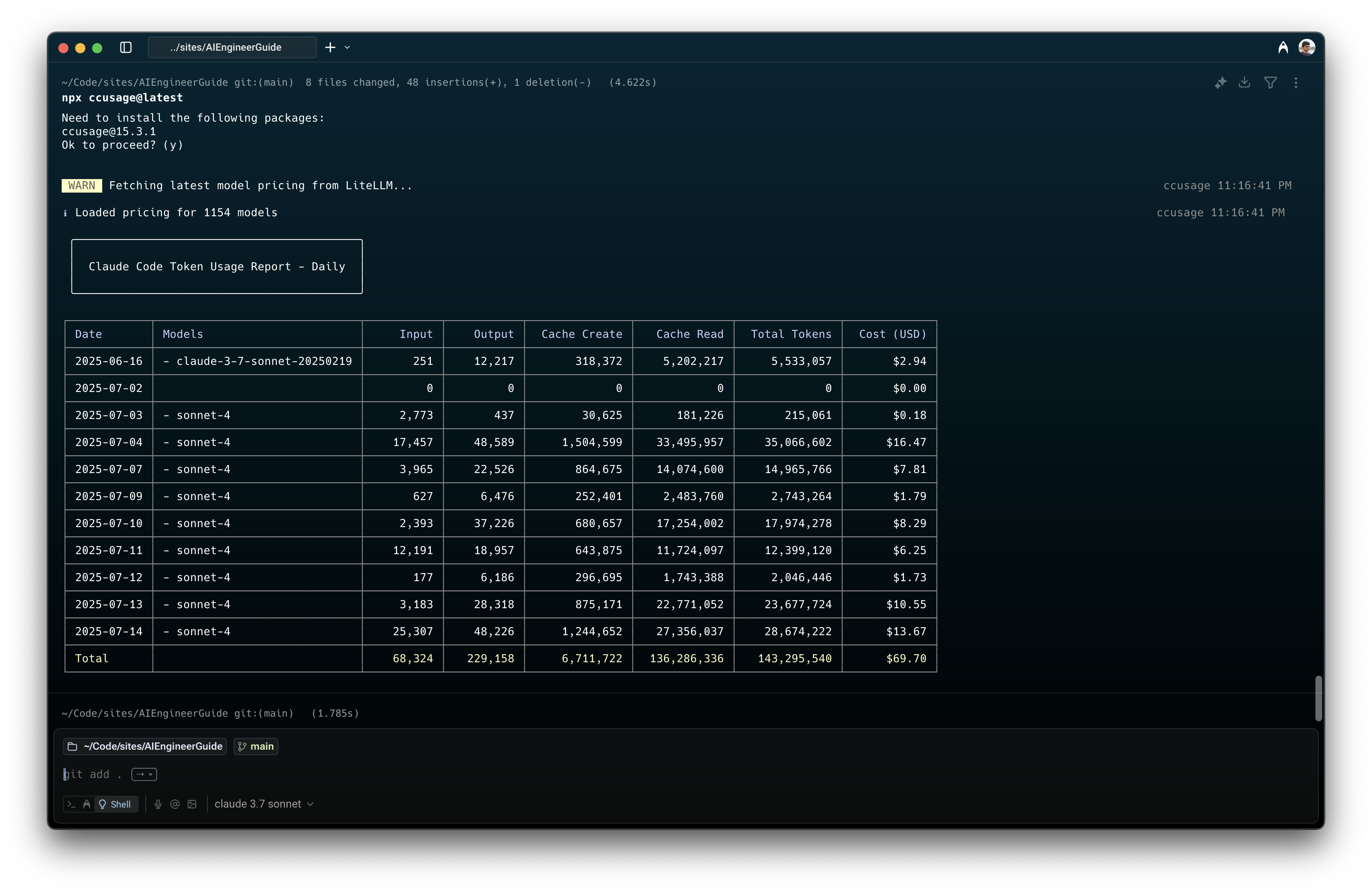Click the yellow Total row label
The width and height of the screenshot is (1372, 892).
[x=92, y=658]
